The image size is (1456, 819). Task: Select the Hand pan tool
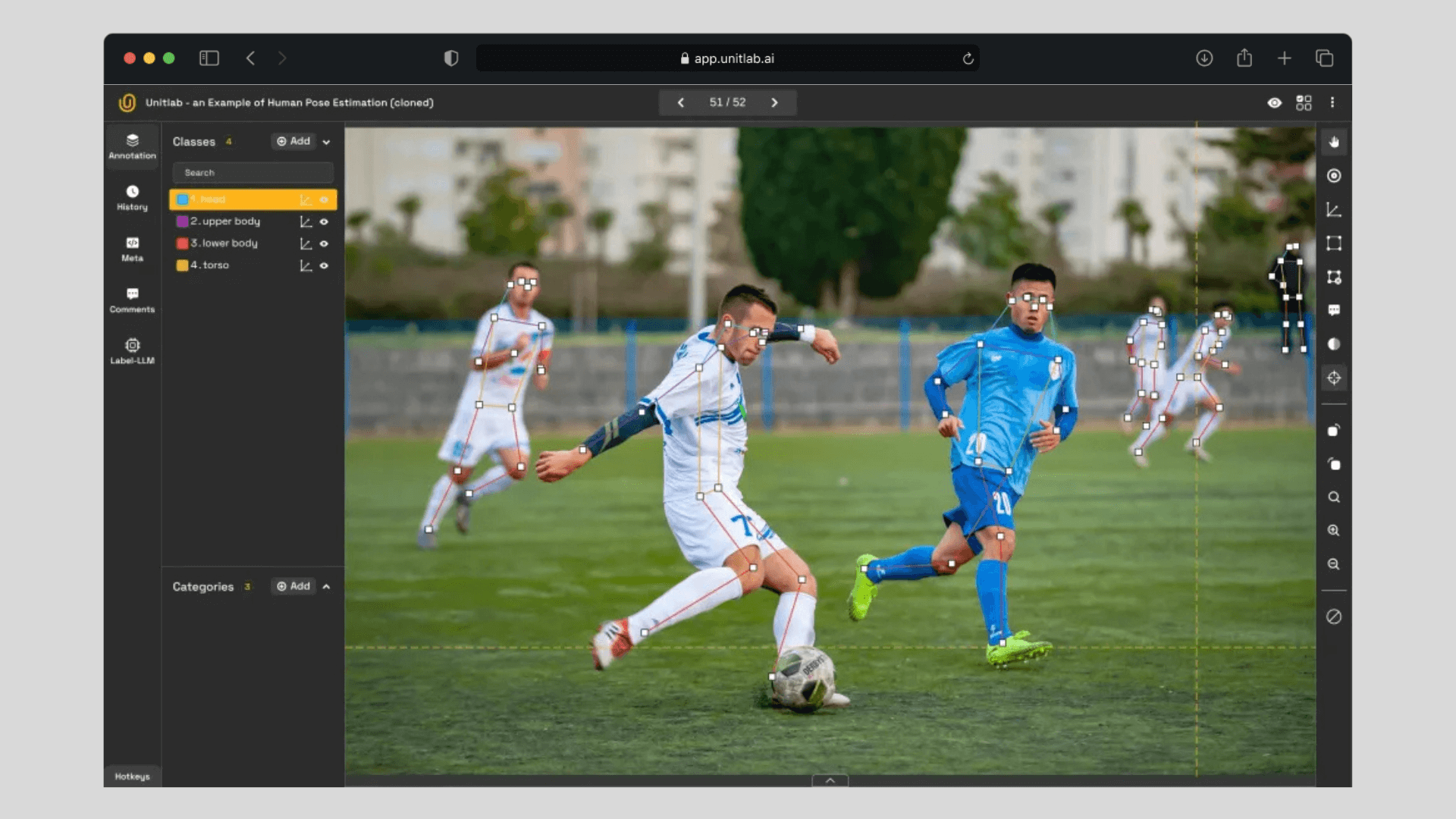(x=1334, y=141)
